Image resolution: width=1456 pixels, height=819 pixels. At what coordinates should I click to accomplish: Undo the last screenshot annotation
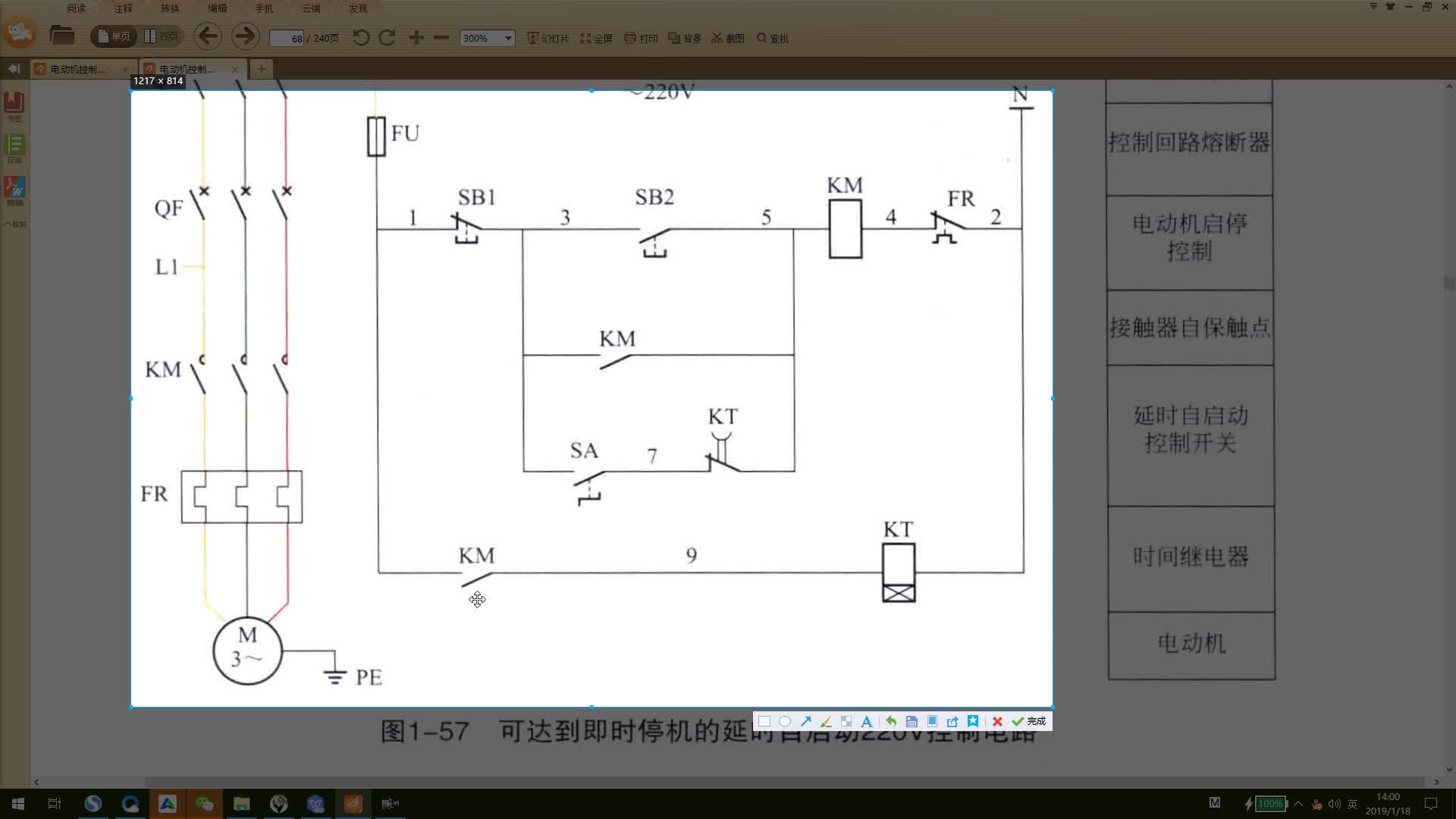tap(891, 721)
